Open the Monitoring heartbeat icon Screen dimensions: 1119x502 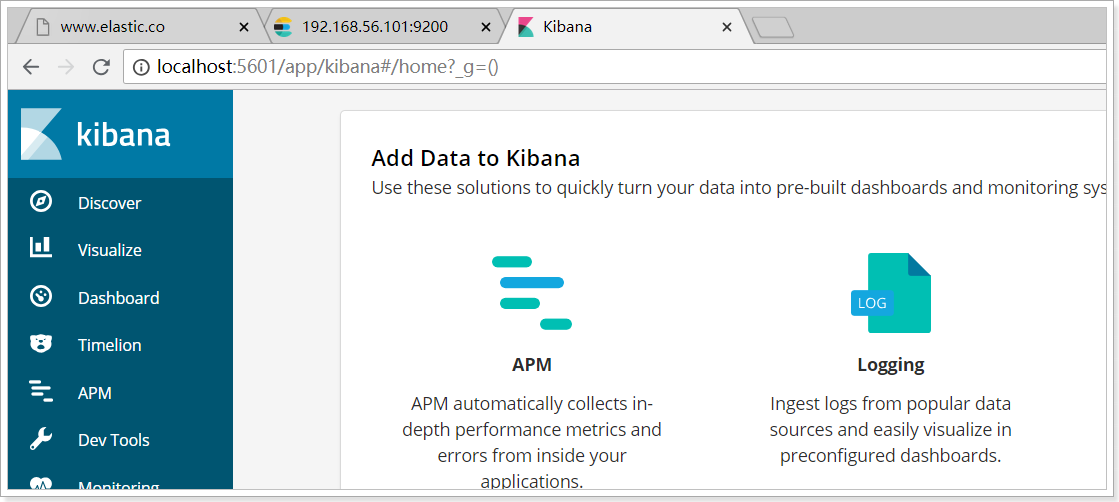(41, 484)
